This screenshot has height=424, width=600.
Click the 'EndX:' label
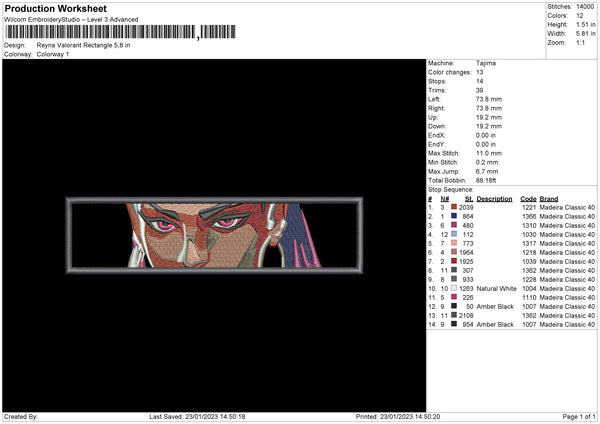click(437, 135)
